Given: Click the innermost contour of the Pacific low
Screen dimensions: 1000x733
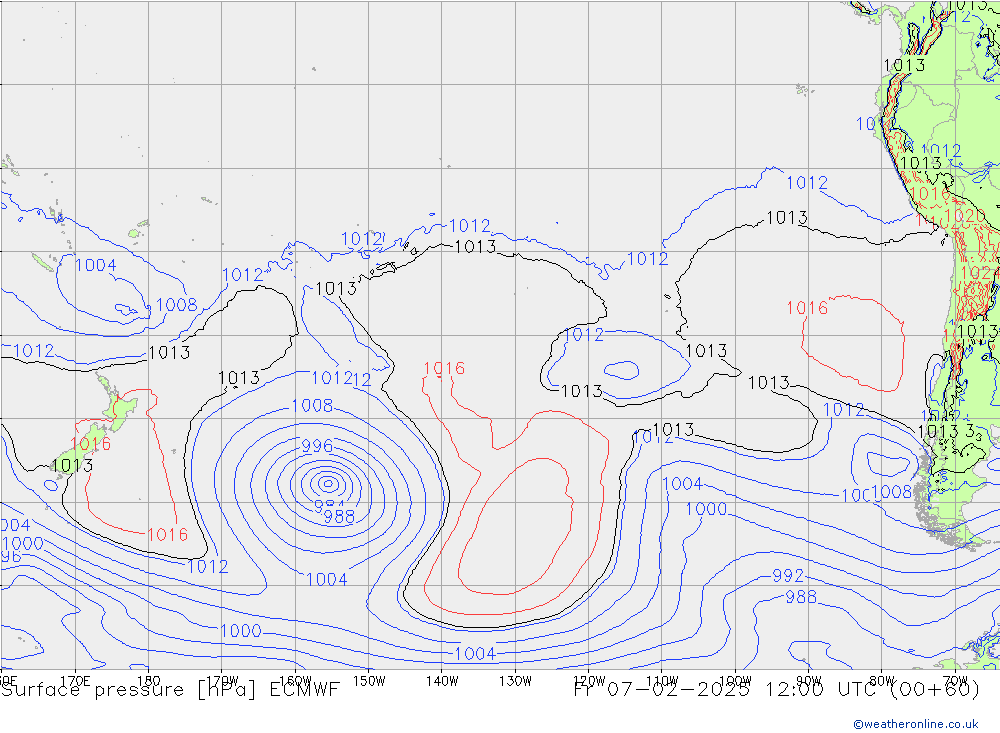Looking at the screenshot, I should 328,484.
